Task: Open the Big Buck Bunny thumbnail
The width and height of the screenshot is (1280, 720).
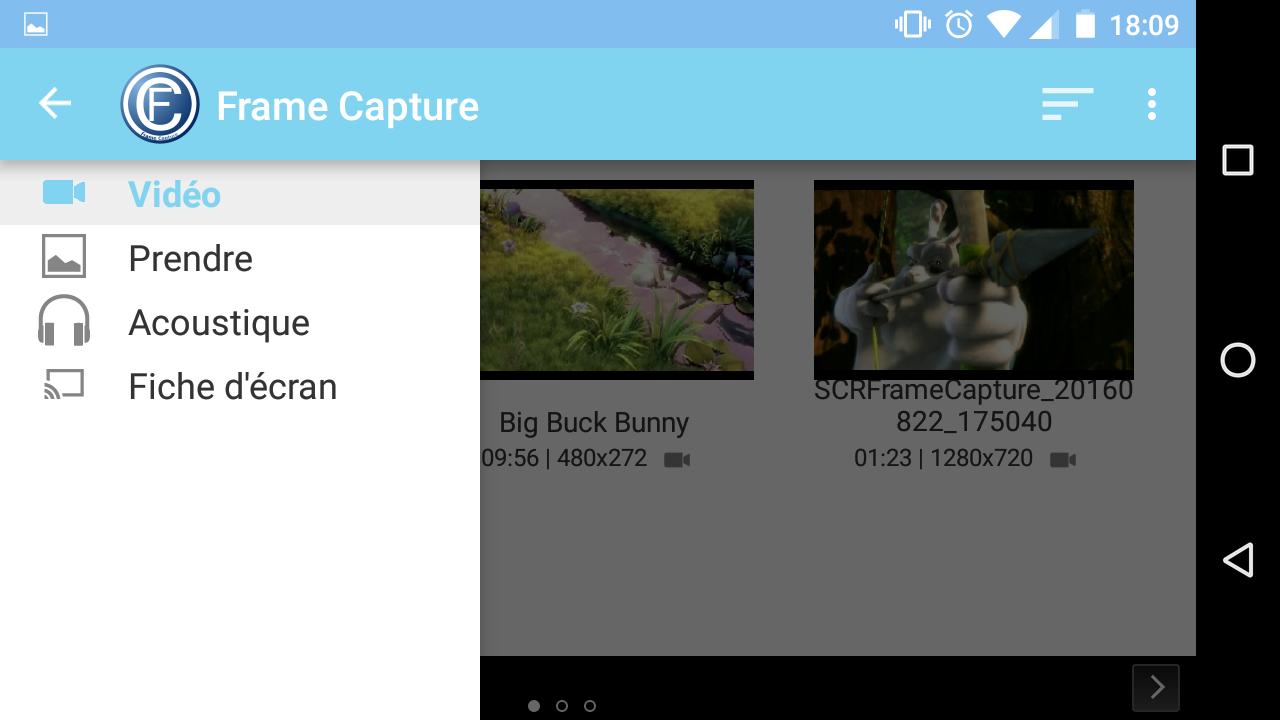Action: 617,280
